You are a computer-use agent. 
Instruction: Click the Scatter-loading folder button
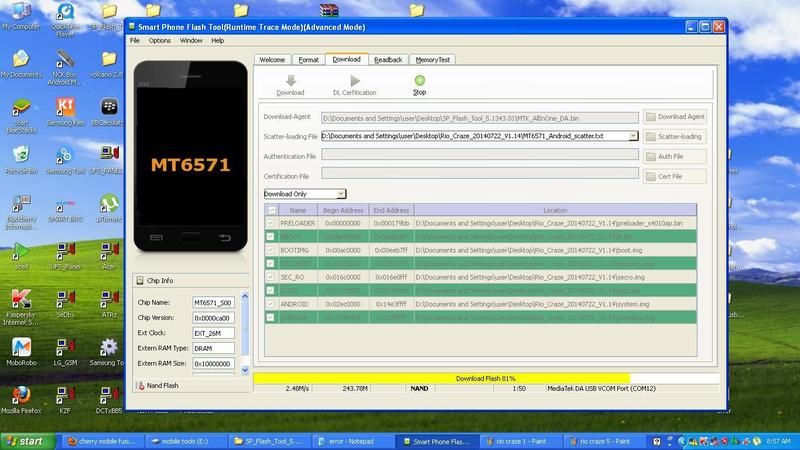[x=674, y=137]
